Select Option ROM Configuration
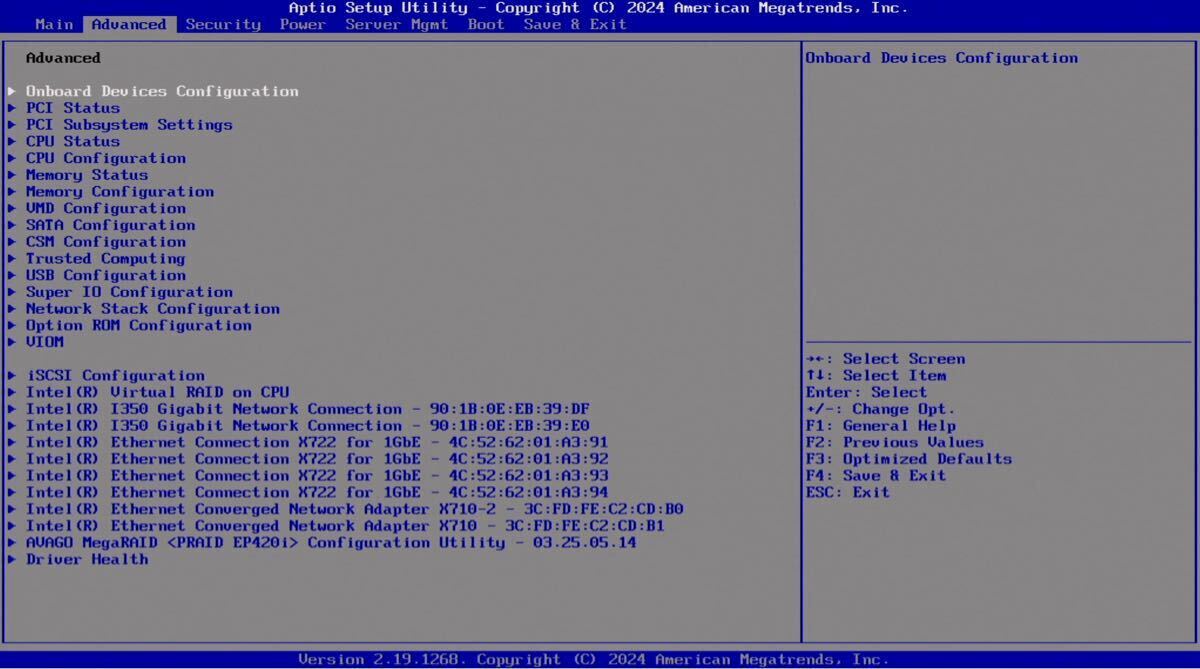Screen dimensions: 1200x669 click(139, 325)
